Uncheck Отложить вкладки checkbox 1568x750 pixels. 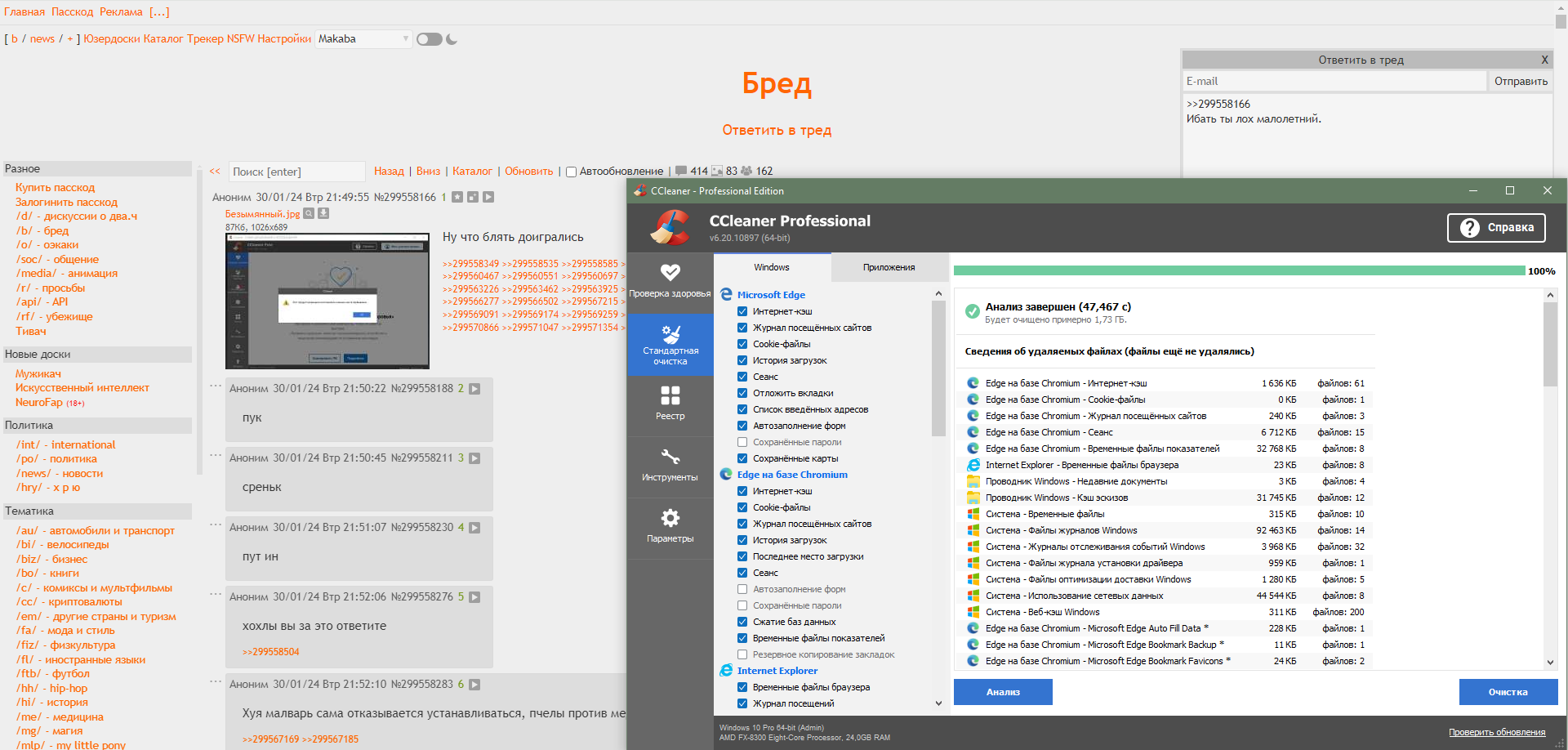tap(742, 393)
